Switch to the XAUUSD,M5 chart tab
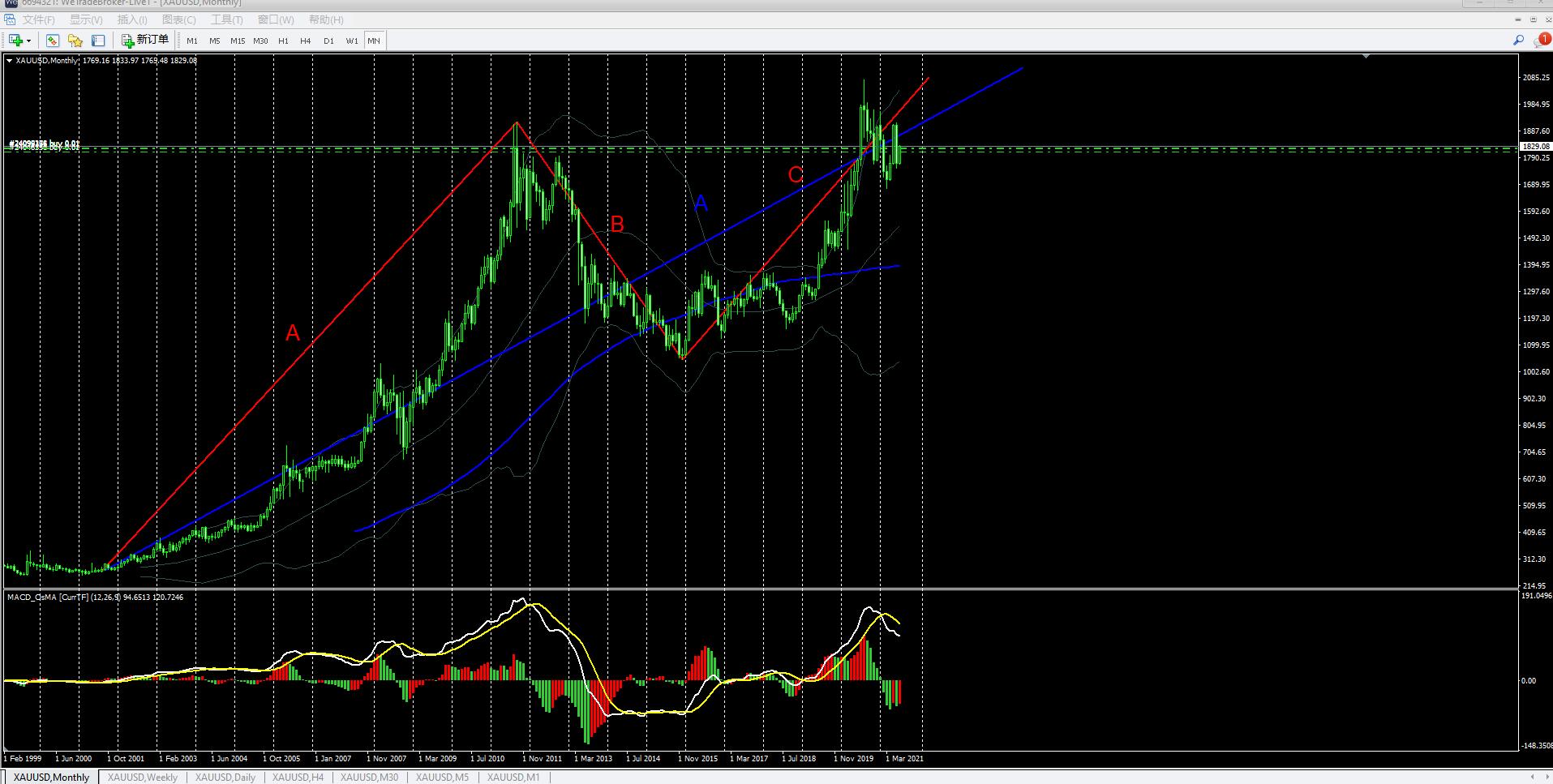Viewport: 1553px width, 784px height. pyautogui.click(x=442, y=778)
